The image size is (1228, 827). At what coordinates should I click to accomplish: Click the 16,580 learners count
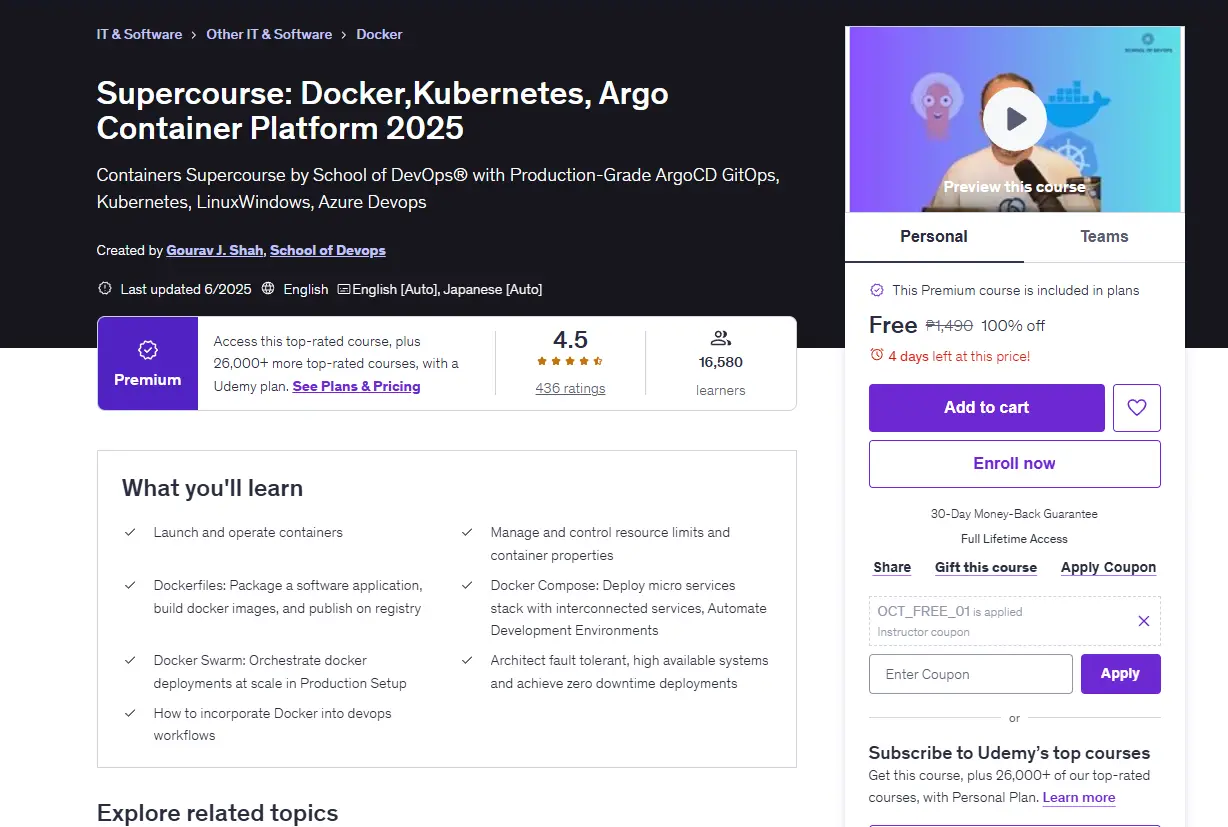tap(720, 362)
